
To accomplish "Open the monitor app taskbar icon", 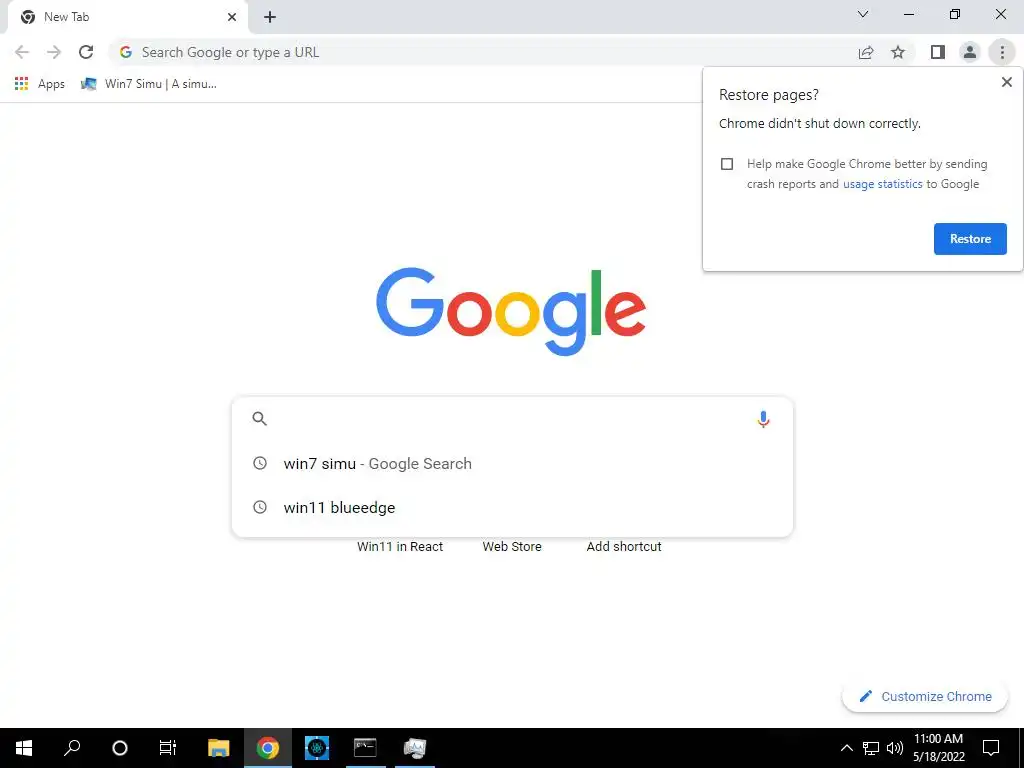I will pos(415,748).
